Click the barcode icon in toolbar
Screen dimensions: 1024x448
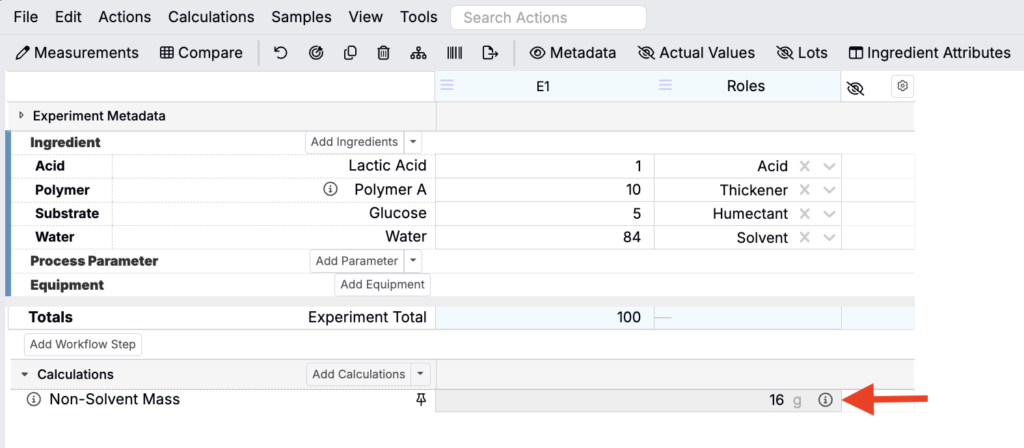455,53
